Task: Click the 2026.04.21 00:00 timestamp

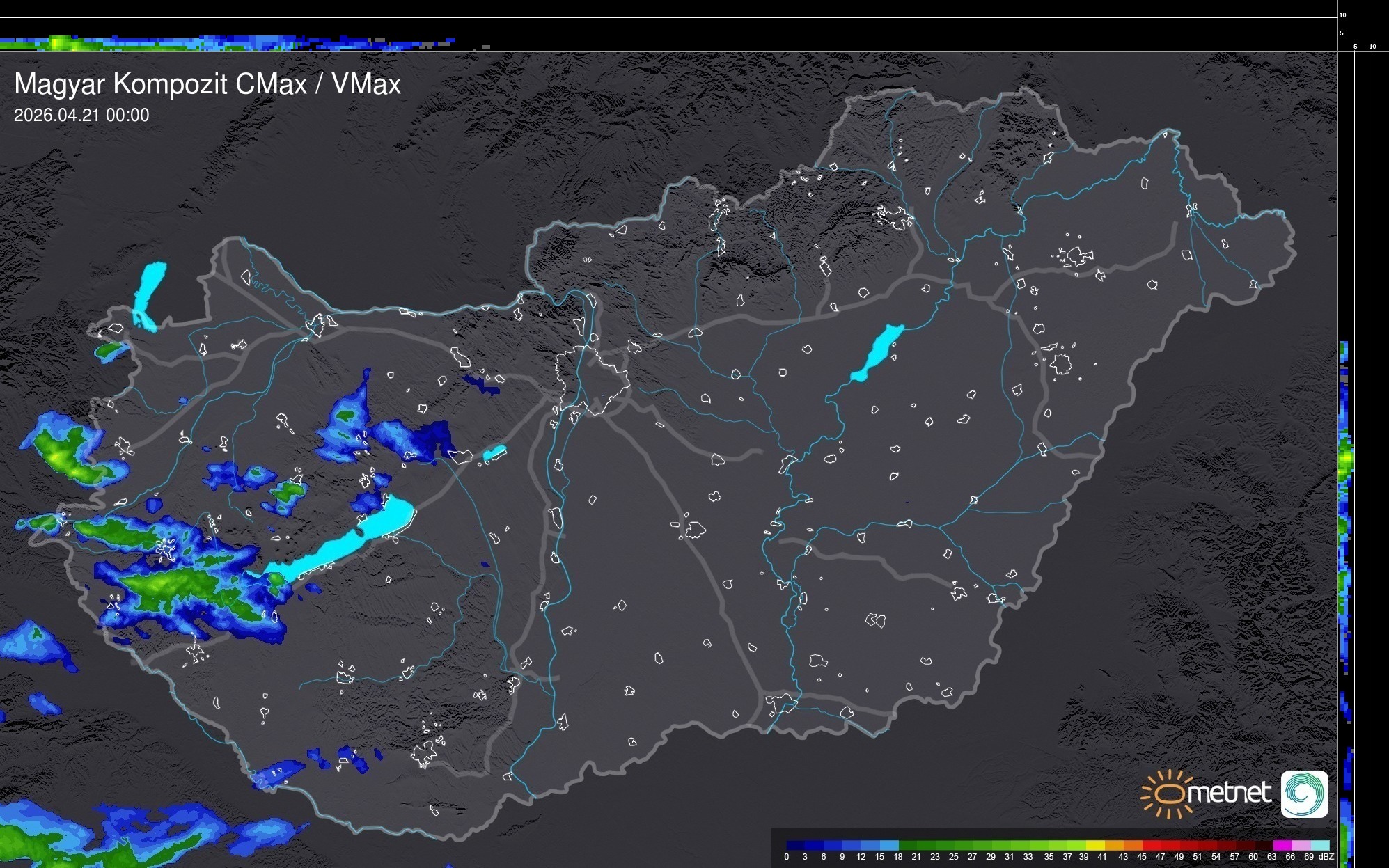Action: [x=81, y=116]
